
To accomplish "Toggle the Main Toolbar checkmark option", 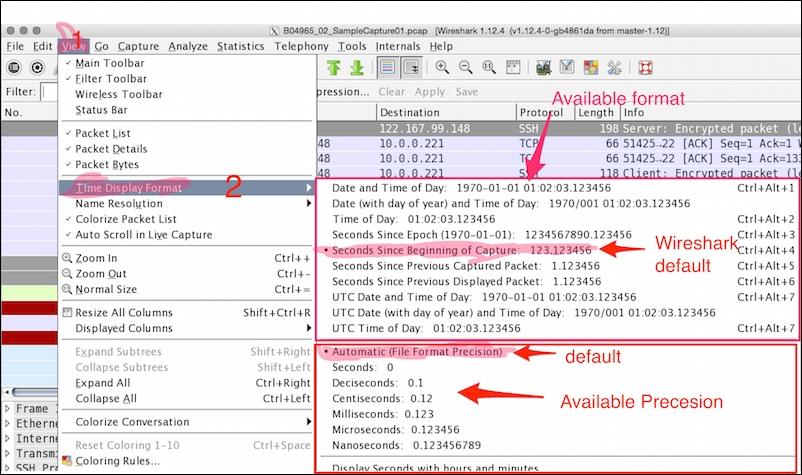I will (110, 63).
